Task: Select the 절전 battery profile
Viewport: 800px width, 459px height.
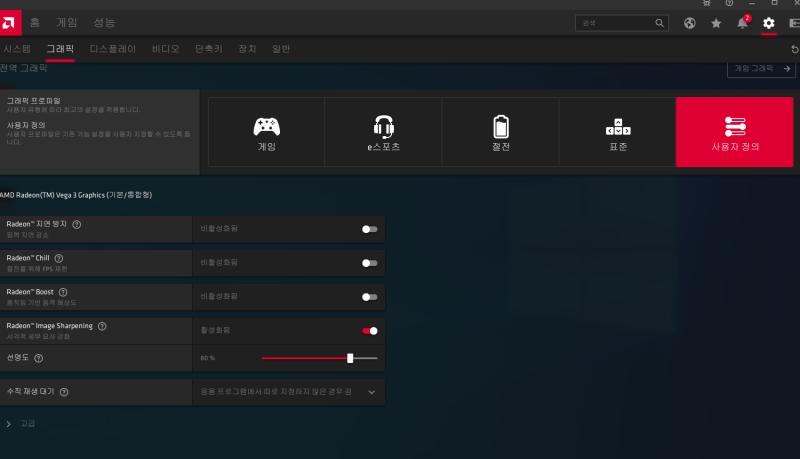Action: [501, 132]
